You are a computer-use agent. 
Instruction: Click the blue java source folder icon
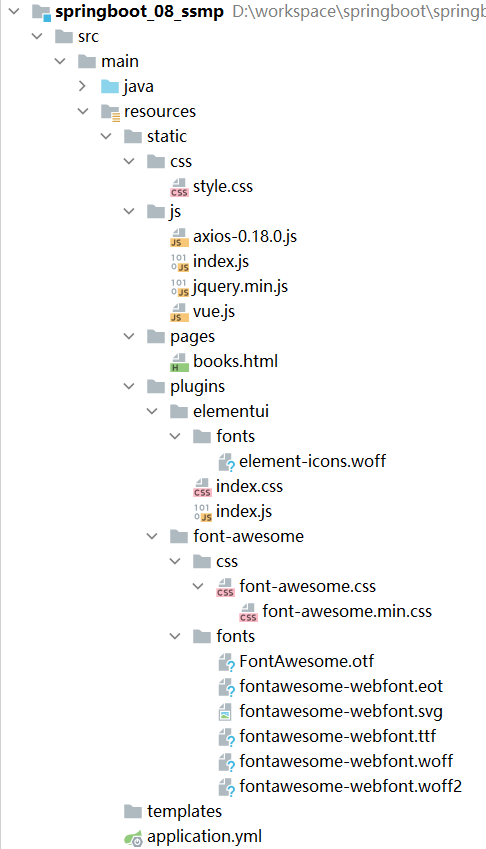tap(110, 87)
